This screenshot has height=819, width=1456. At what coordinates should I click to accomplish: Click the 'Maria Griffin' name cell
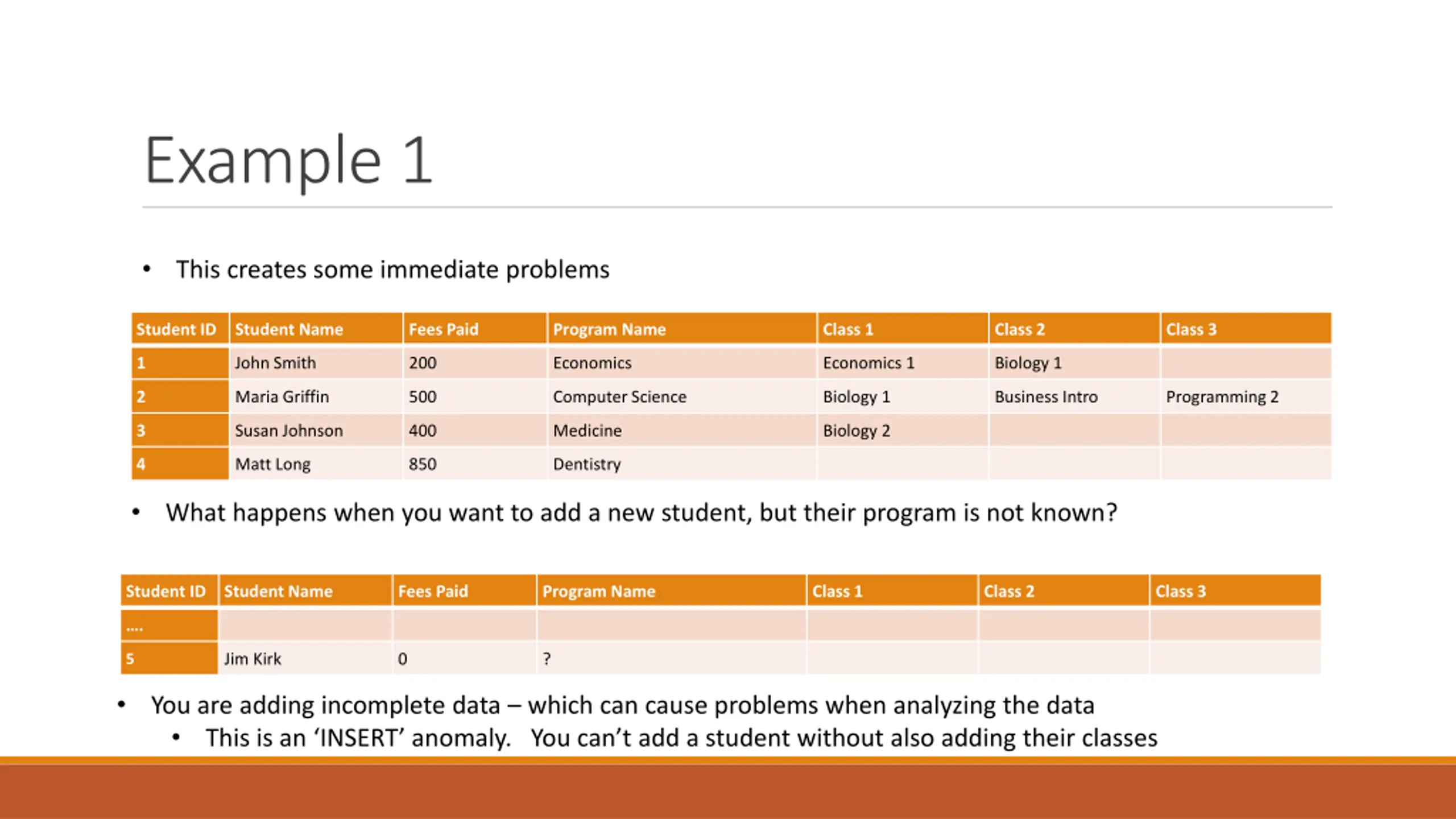coord(316,396)
